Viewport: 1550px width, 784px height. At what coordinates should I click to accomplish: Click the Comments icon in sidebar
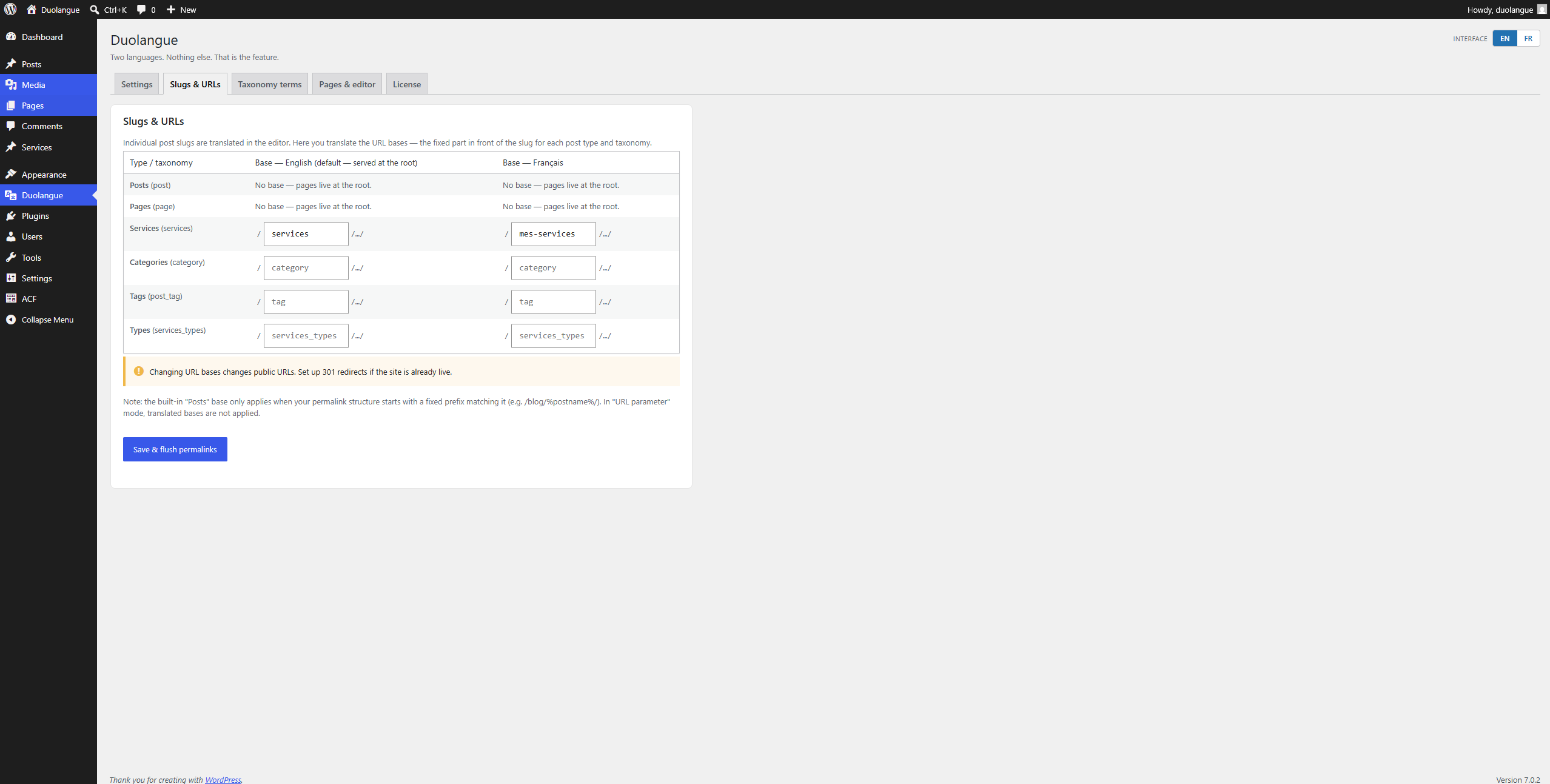coord(11,126)
